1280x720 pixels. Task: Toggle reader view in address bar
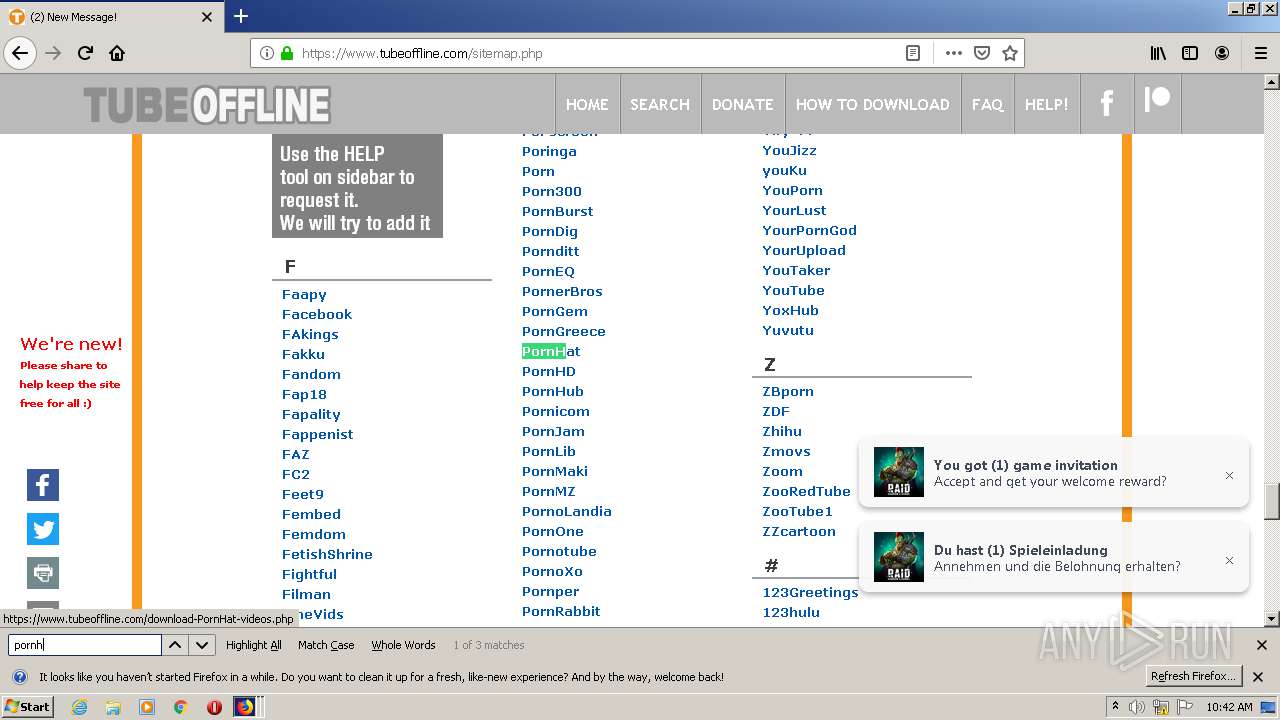click(x=912, y=53)
